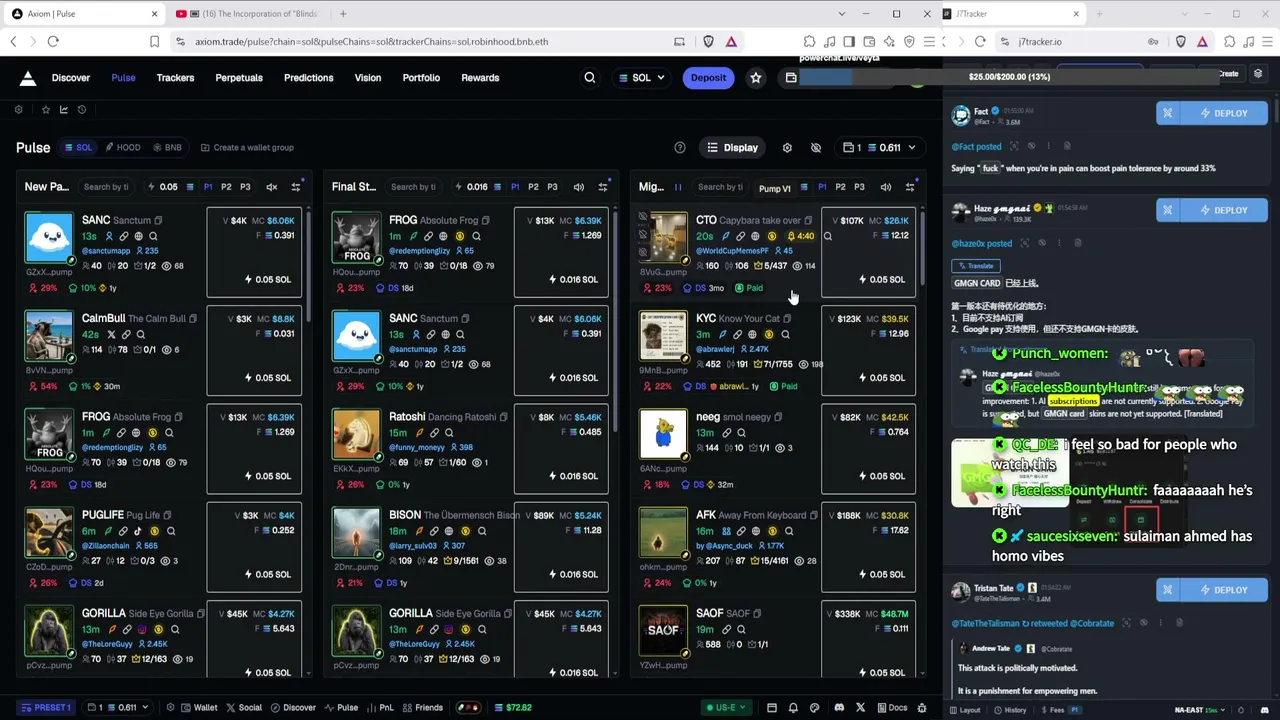1280x720 pixels.
Task: Open Pulse settings gear next to Display
Action: pos(787,148)
